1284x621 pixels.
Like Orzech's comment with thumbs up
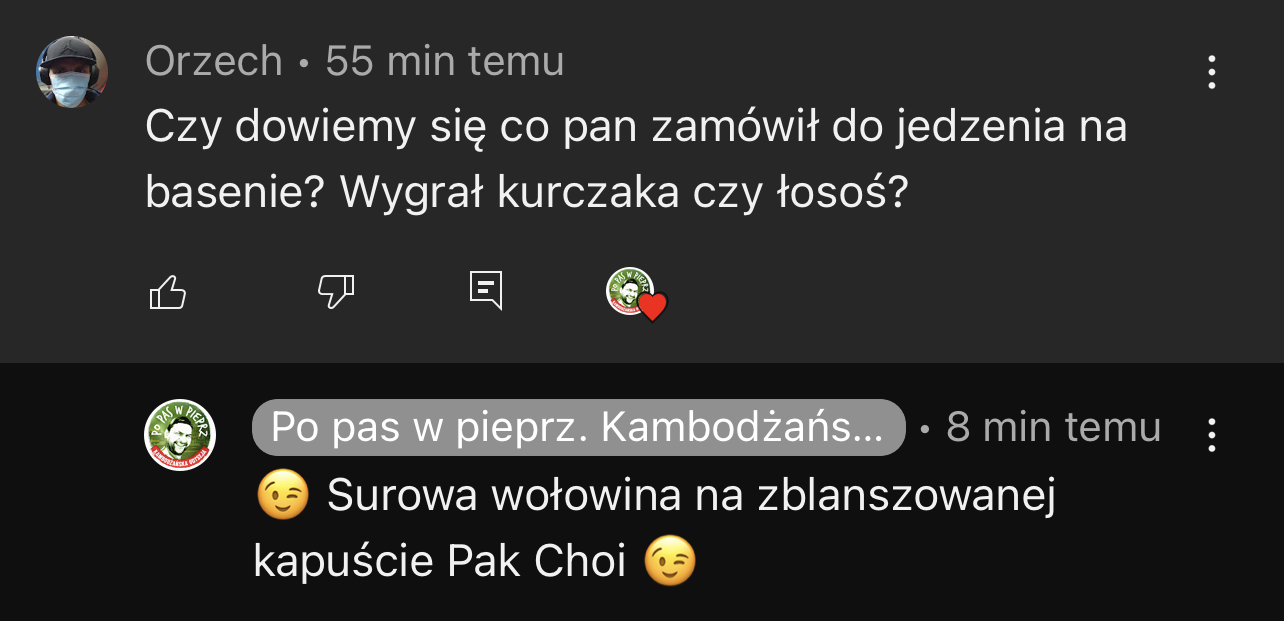[167, 292]
